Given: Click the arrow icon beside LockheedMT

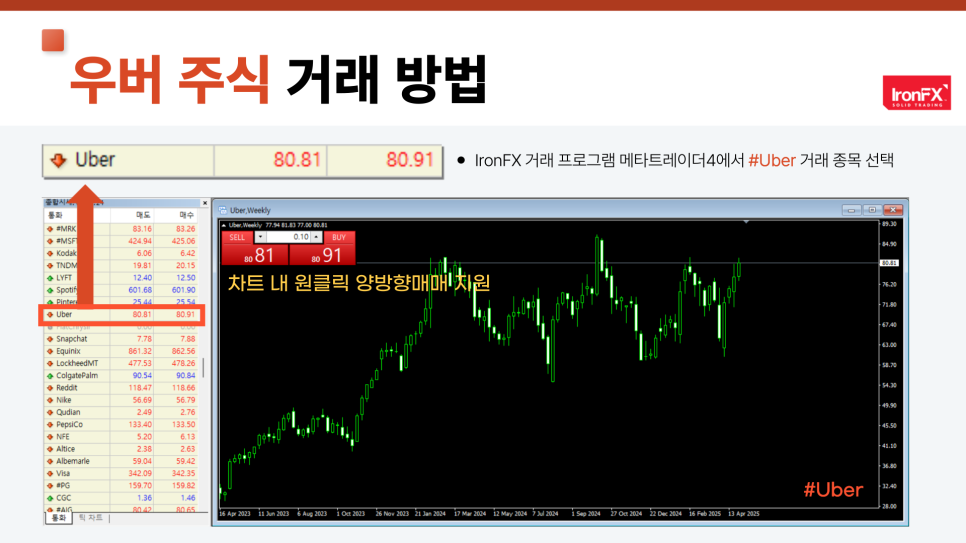Looking at the screenshot, I should coord(50,364).
